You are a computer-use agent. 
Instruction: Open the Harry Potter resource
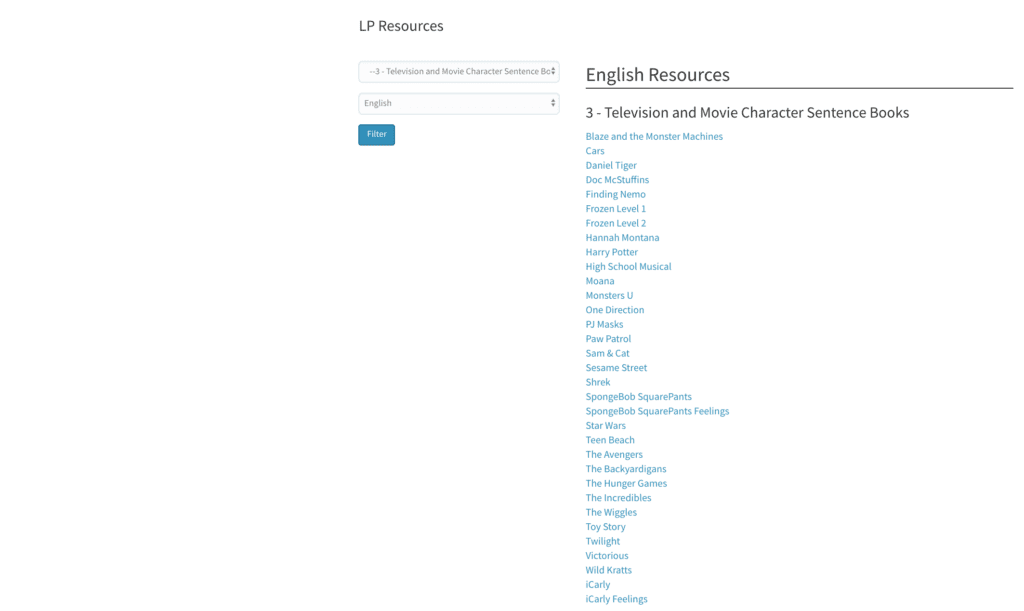[x=611, y=253]
